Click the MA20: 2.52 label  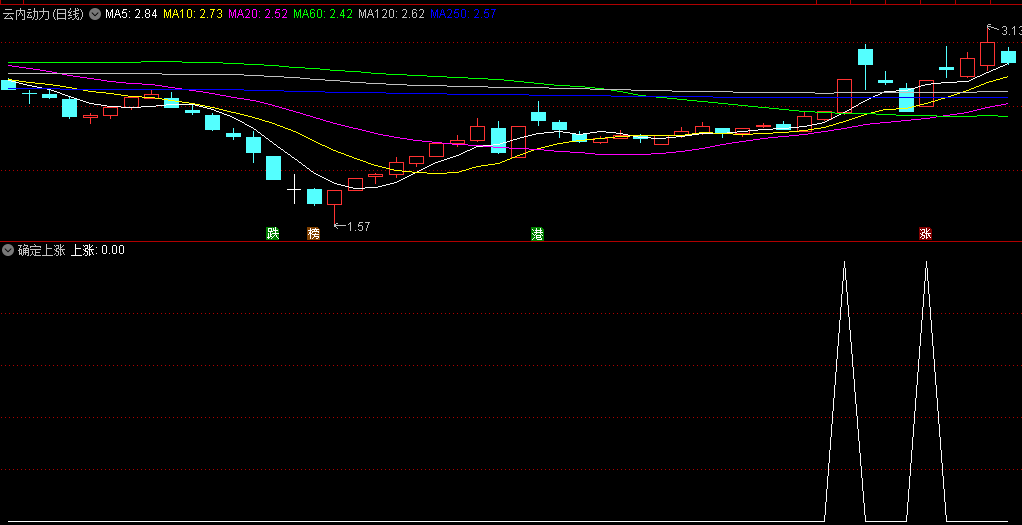tap(259, 14)
